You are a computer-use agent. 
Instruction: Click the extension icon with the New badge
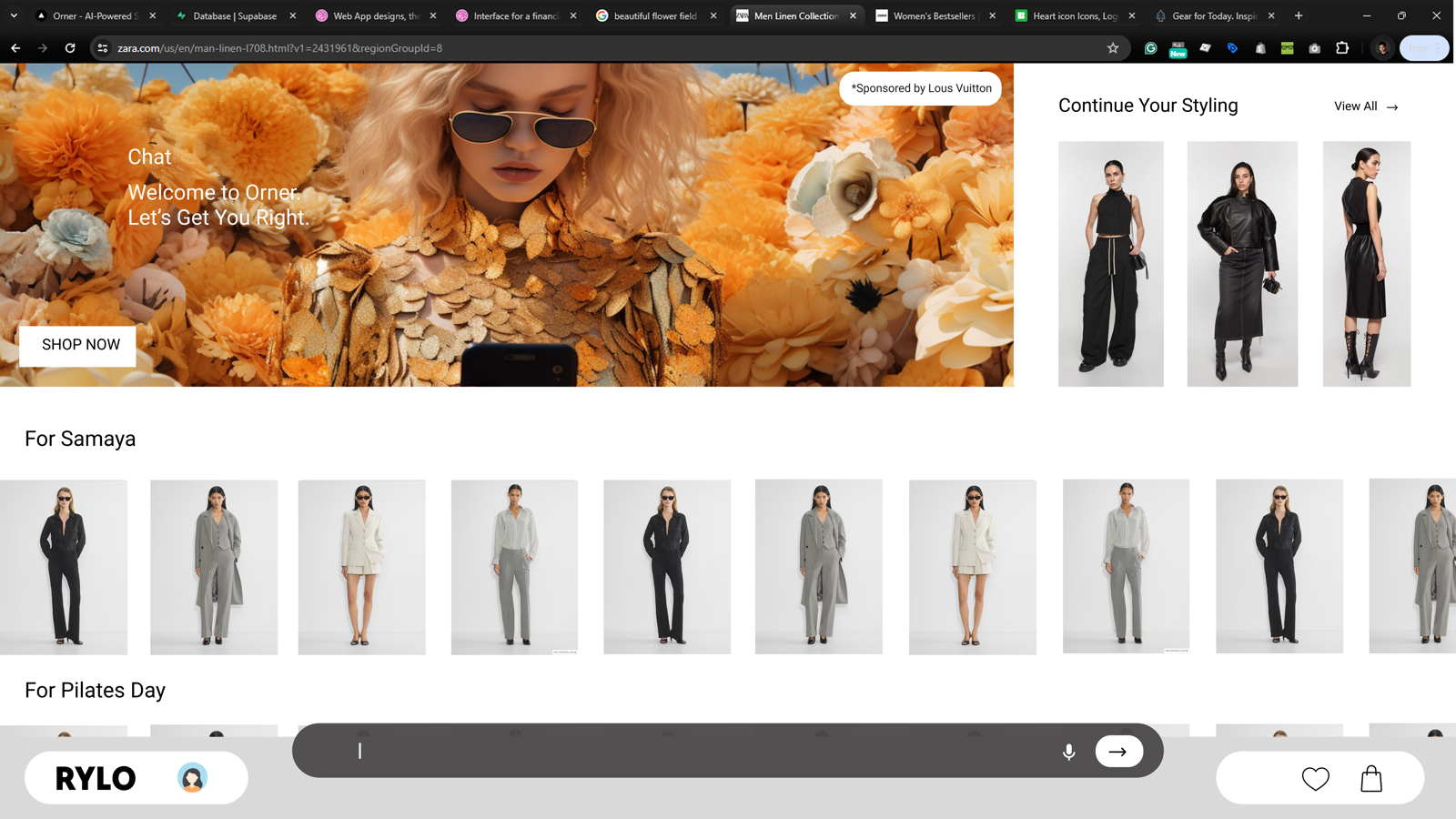1178,49
